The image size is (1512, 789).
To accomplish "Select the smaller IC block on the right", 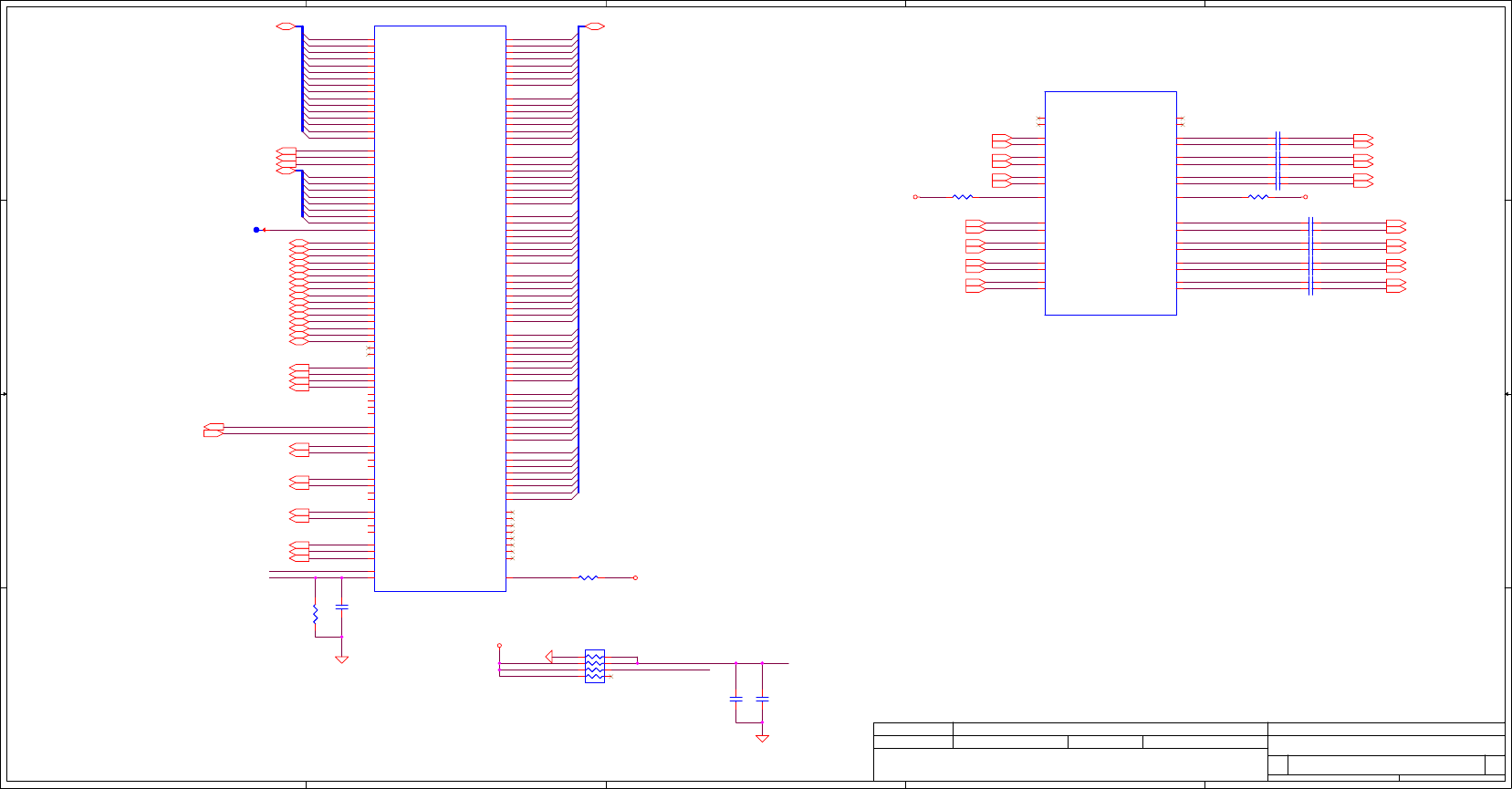I will [x=1111, y=203].
